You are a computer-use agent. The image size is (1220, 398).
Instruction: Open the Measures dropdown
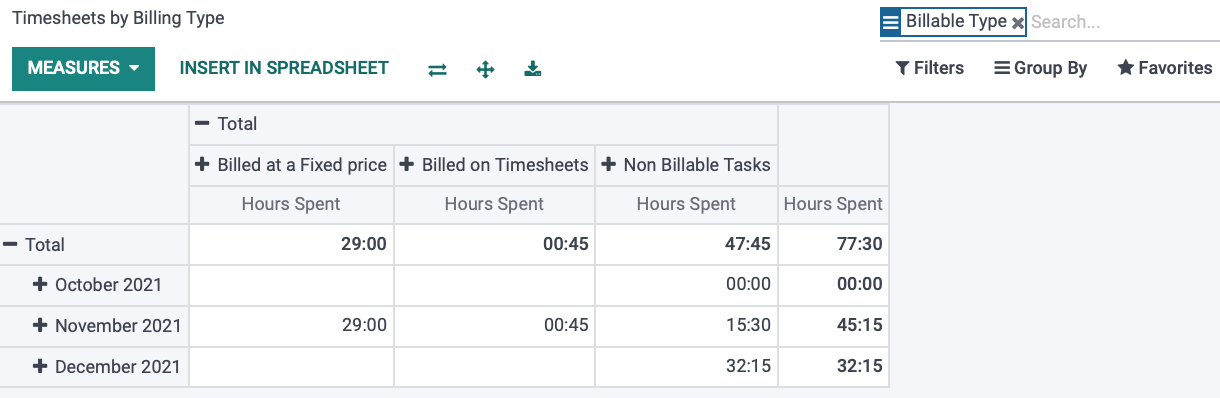pos(83,69)
